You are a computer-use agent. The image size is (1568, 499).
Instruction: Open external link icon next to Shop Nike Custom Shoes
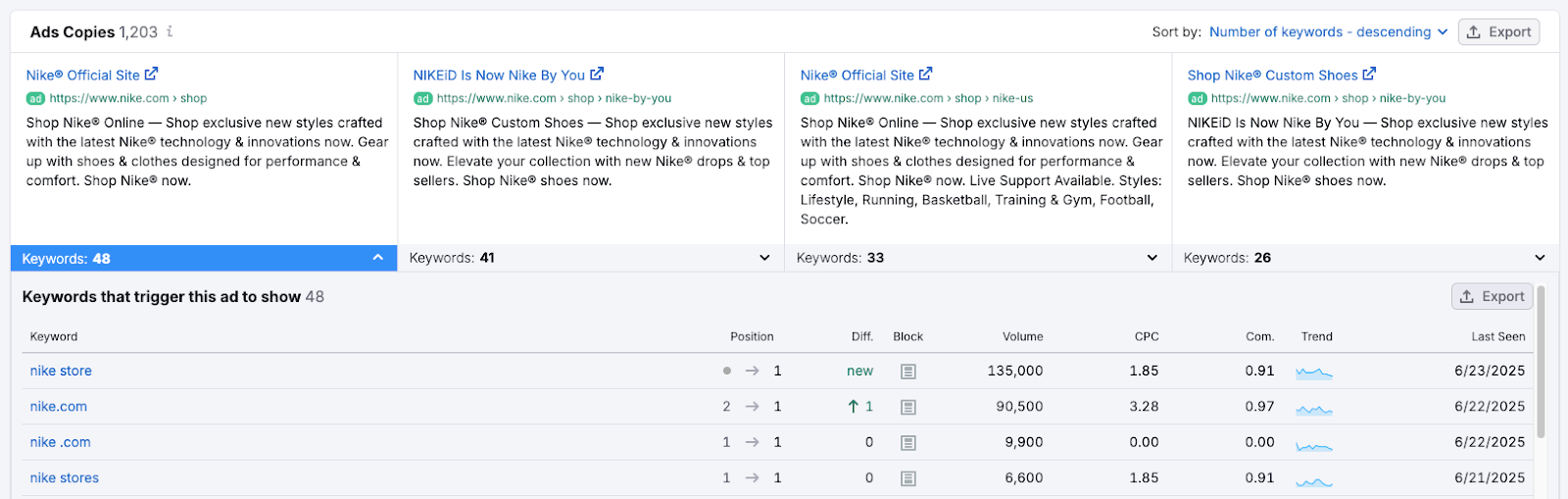pyautogui.click(x=1369, y=75)
